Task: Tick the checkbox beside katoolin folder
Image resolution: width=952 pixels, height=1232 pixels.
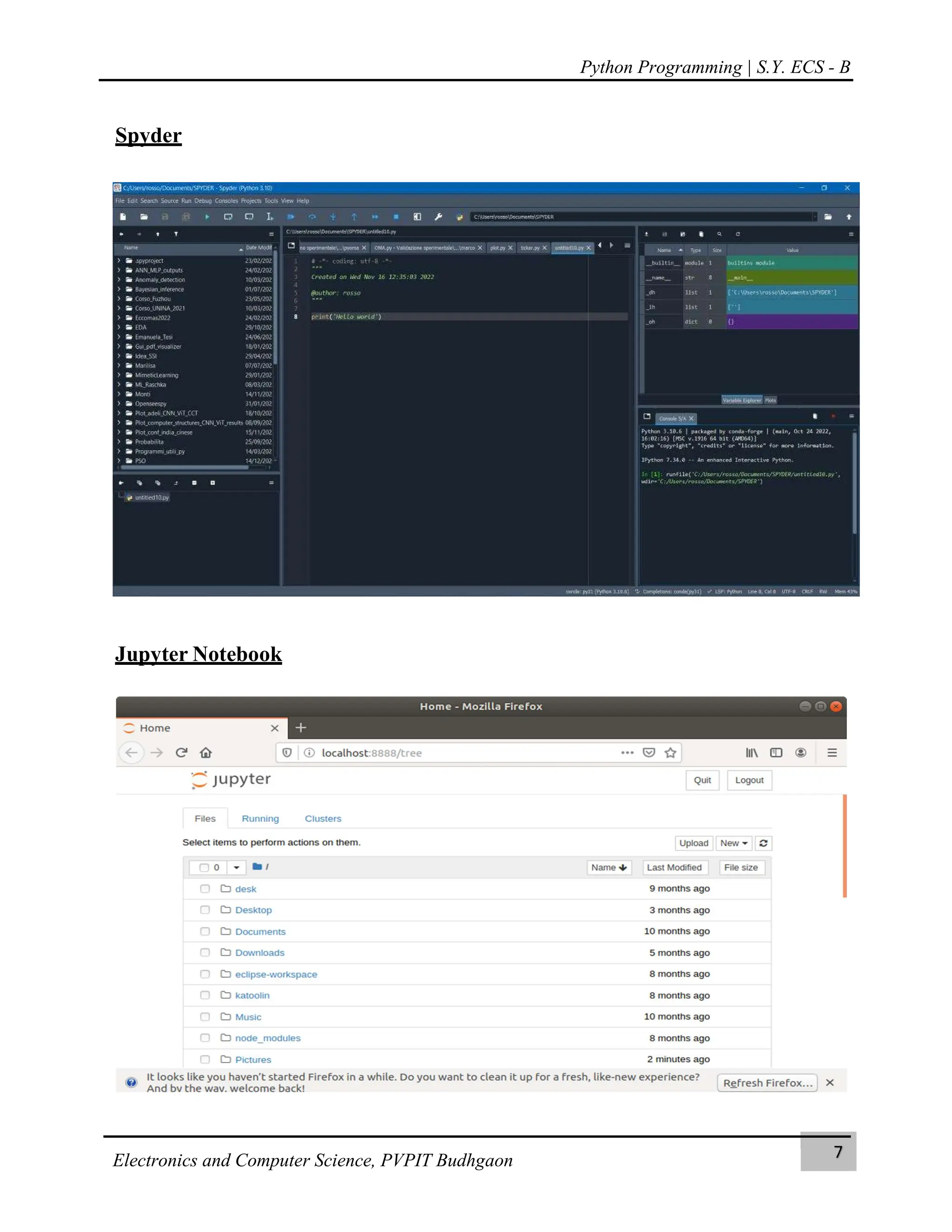Action: 205,995
